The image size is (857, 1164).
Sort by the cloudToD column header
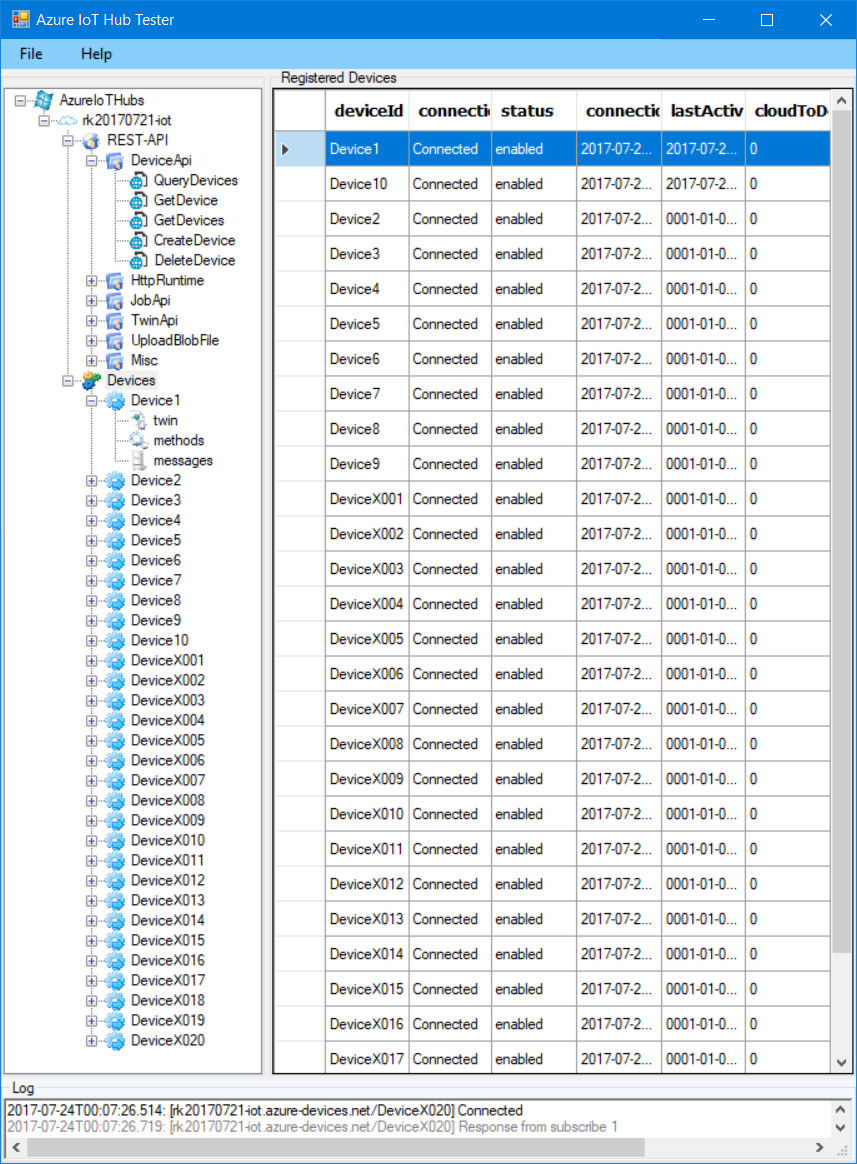point(788,111)
